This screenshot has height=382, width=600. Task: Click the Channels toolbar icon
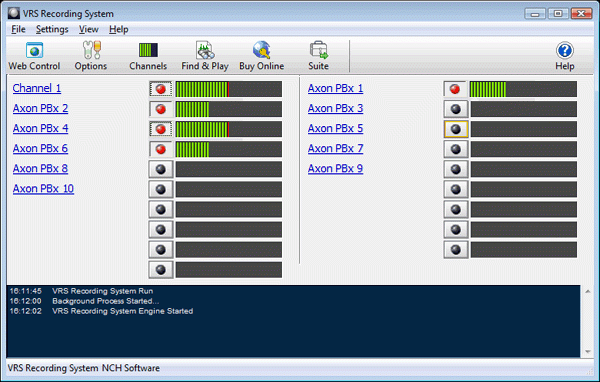pos(148,56)
